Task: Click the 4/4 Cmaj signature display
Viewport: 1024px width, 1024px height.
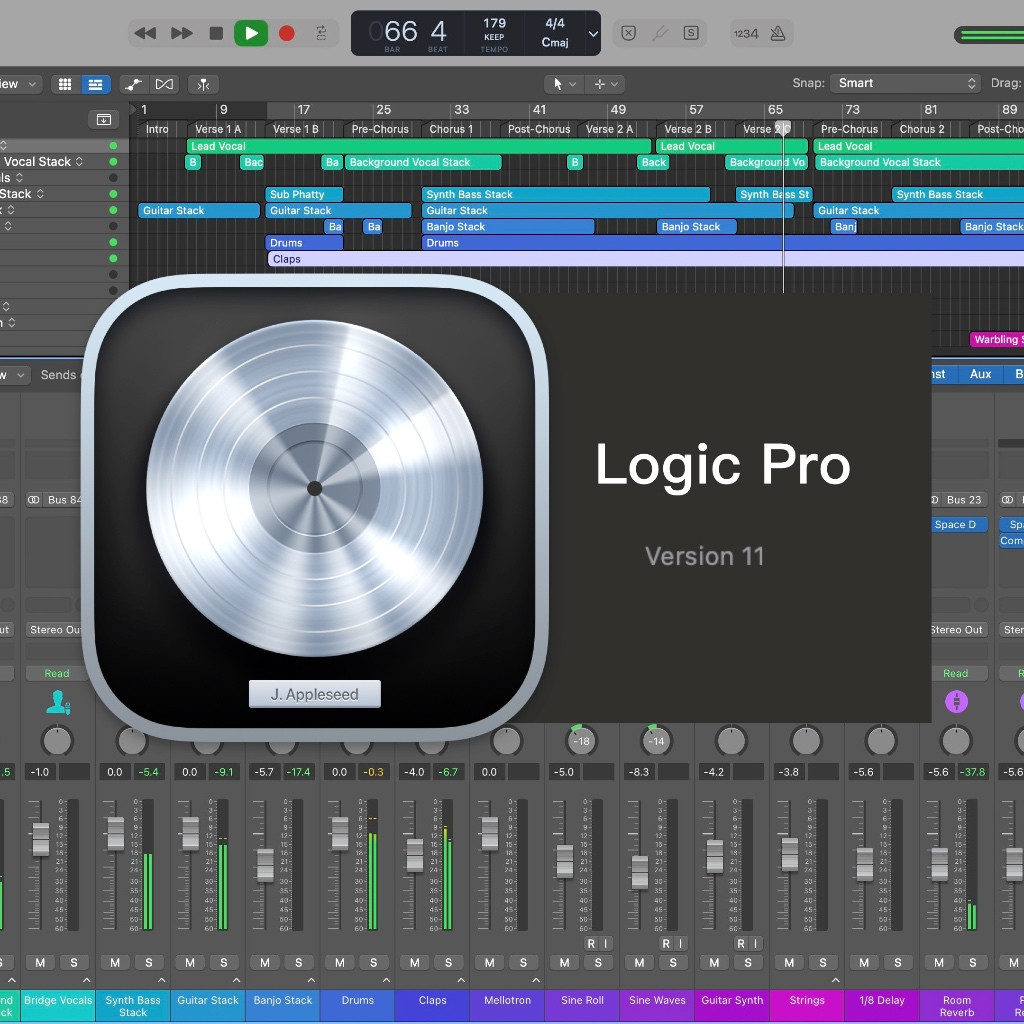Action: point(555,33)
